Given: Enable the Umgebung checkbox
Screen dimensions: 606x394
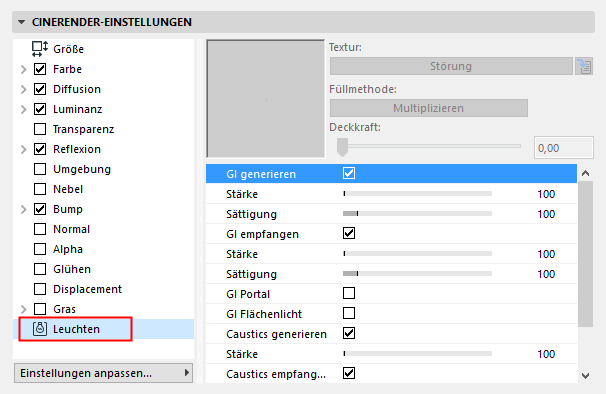Looking at the screenshot, I should [x=40, y=169].
